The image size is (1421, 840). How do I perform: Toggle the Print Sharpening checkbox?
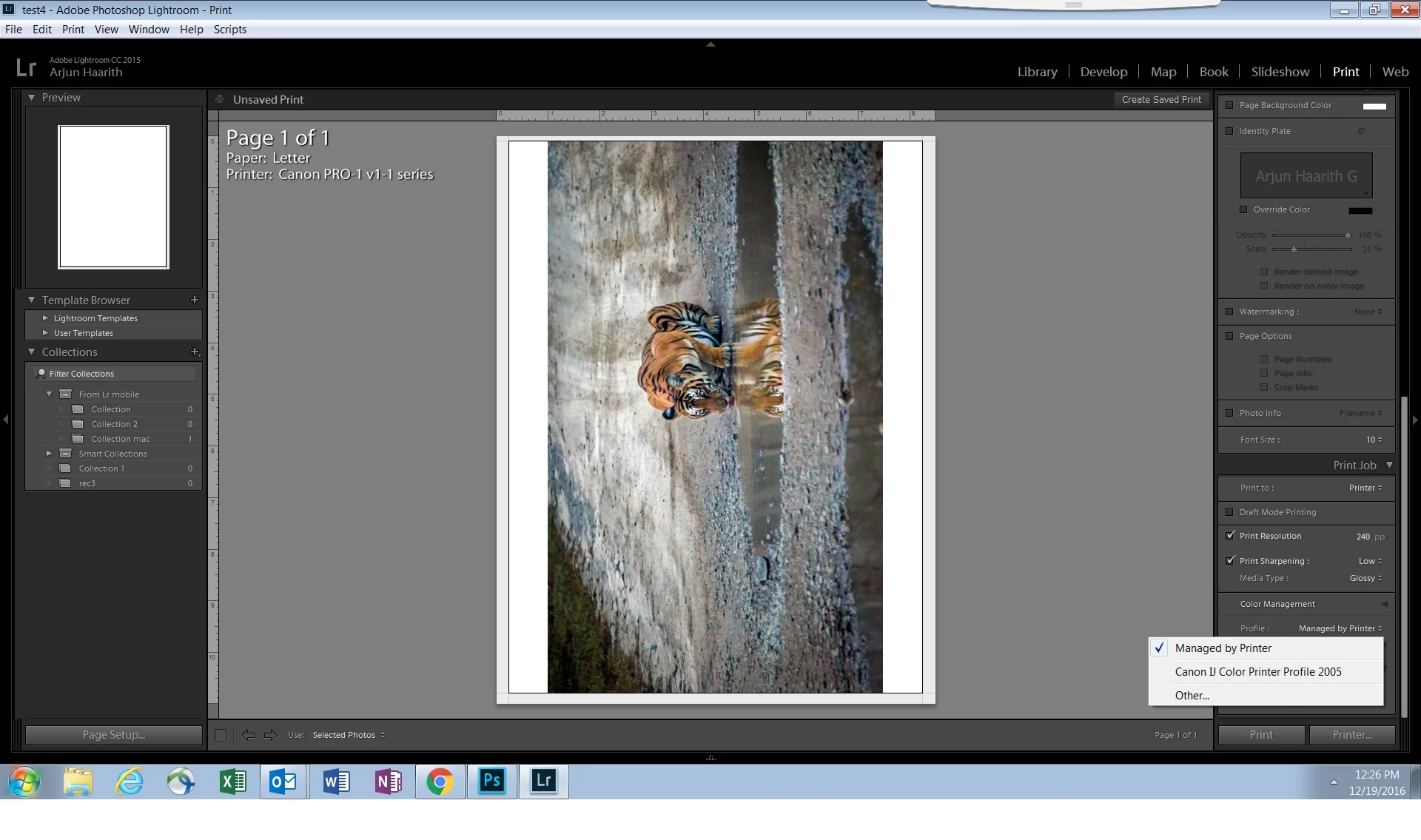pyautogui.click(x=1230, y=560)
